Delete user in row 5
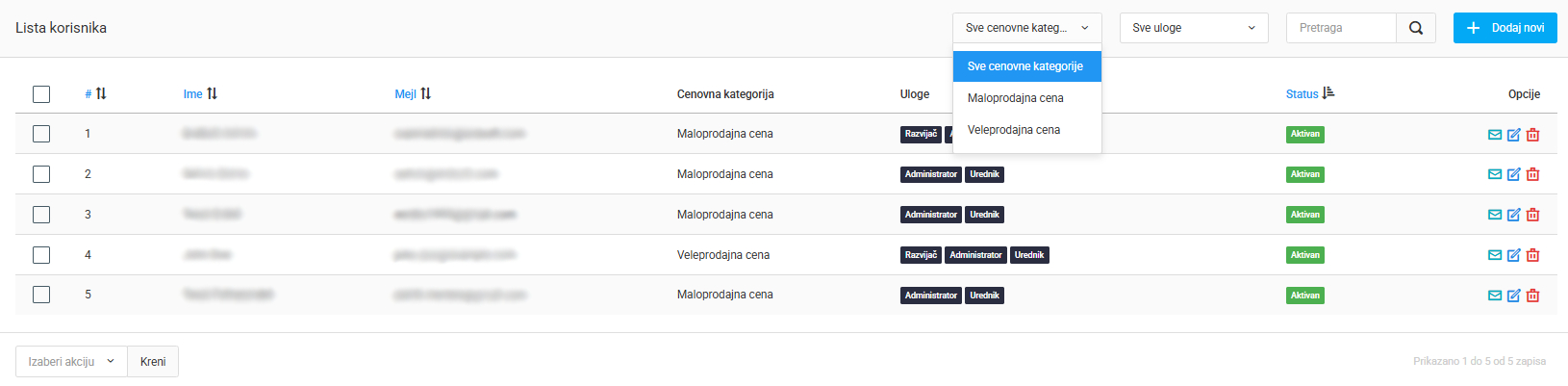Screen dimensions: 1568x386 [x=1533, y=296]
